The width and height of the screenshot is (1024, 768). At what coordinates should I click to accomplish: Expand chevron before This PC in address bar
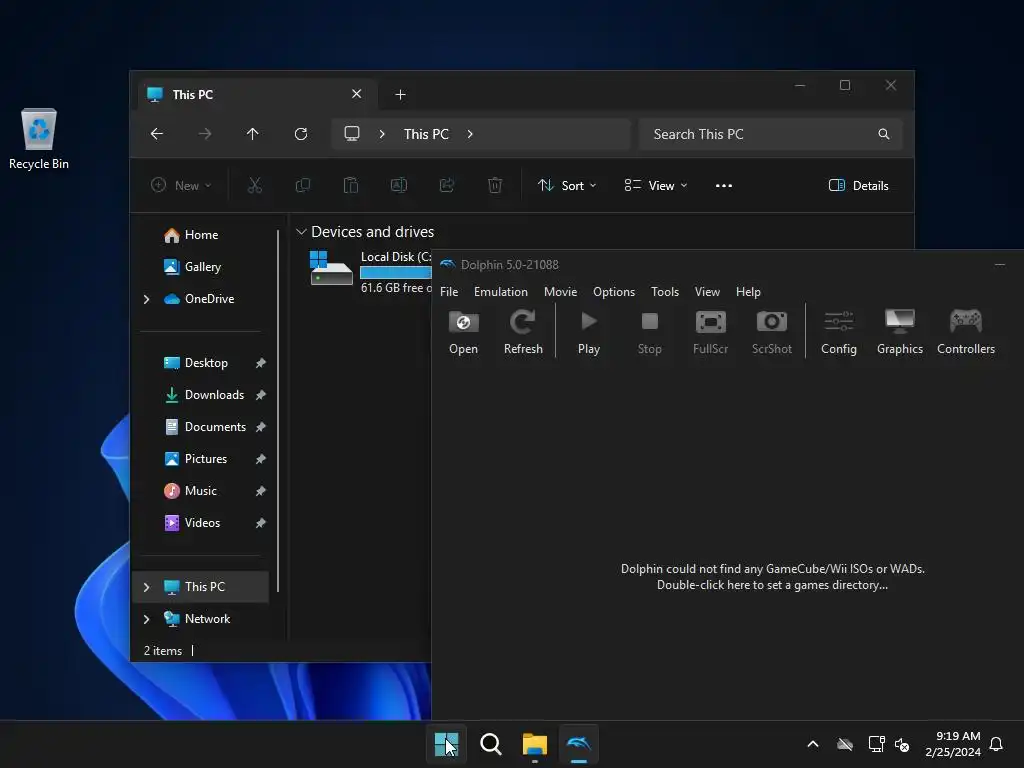pyautogui.click(x=382, y=134)
